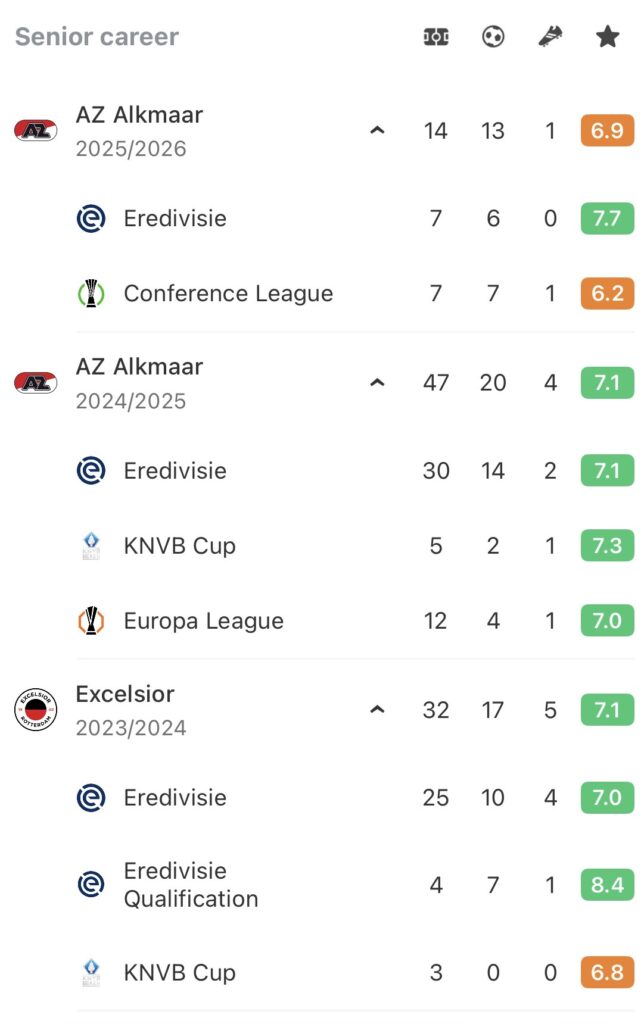Click the rating star icon
The image size is (644, 1024).
[x=607, y=37]
